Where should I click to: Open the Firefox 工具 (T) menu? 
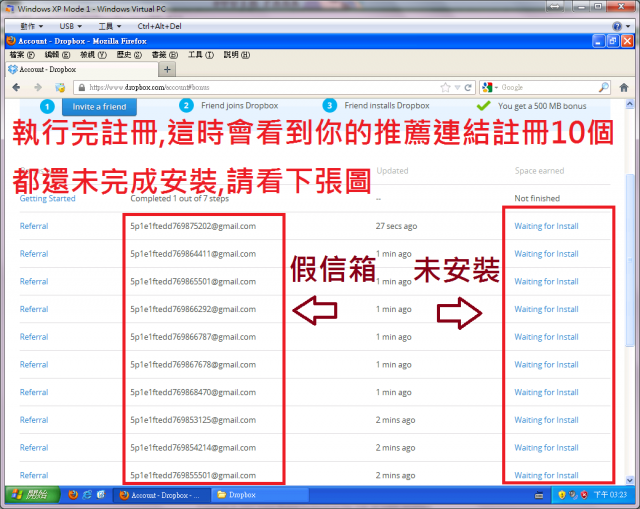200,55
